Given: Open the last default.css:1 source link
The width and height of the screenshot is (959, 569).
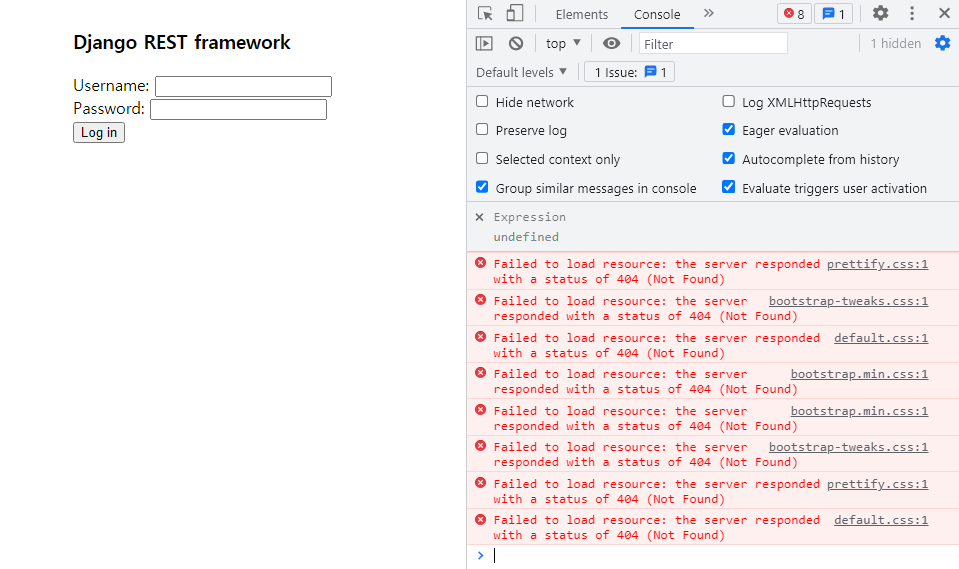Looking at the screenshot, I should [881, 520].
